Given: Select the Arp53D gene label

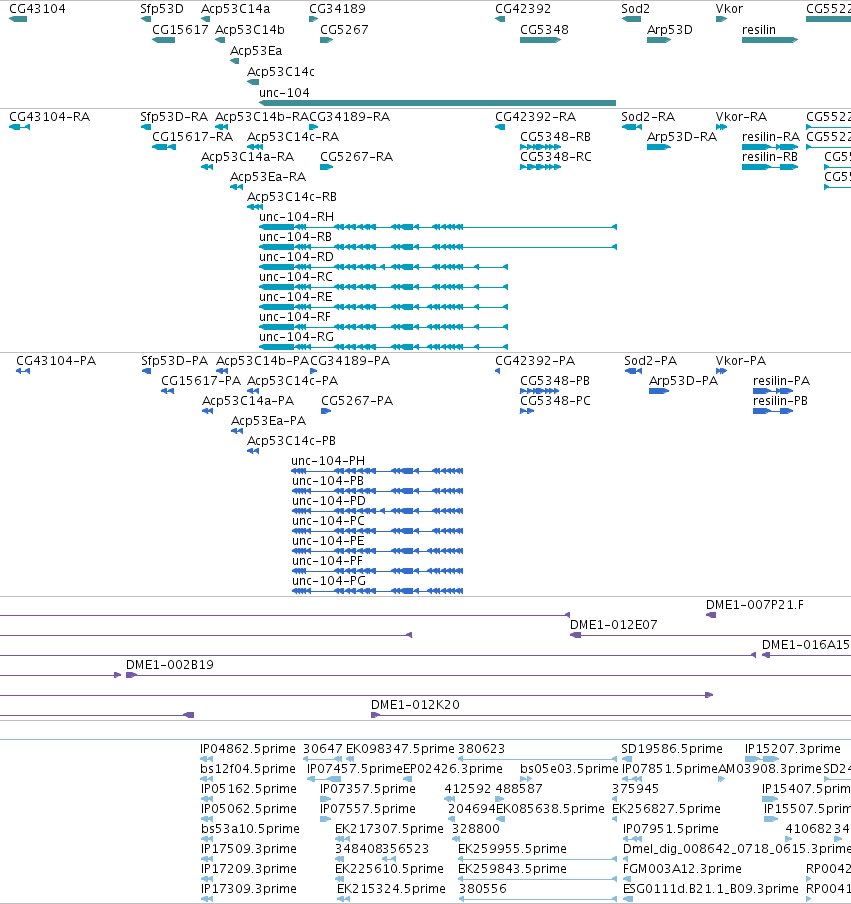Looking at the screenshot, I should pyautogui.click(x=670, y=29).
